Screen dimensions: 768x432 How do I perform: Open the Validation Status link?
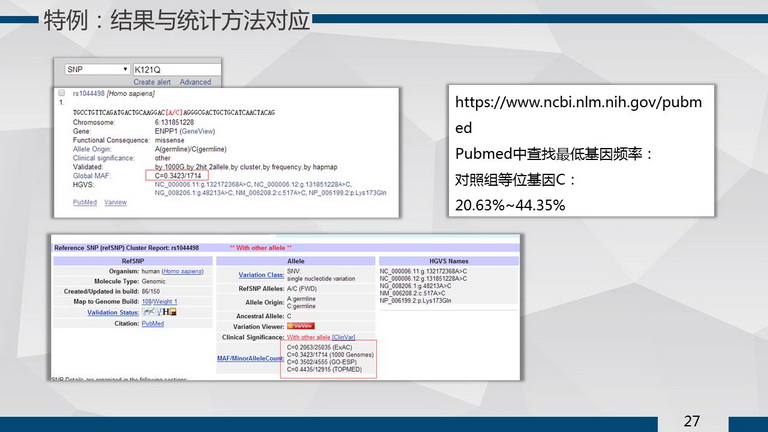point(113,312)
